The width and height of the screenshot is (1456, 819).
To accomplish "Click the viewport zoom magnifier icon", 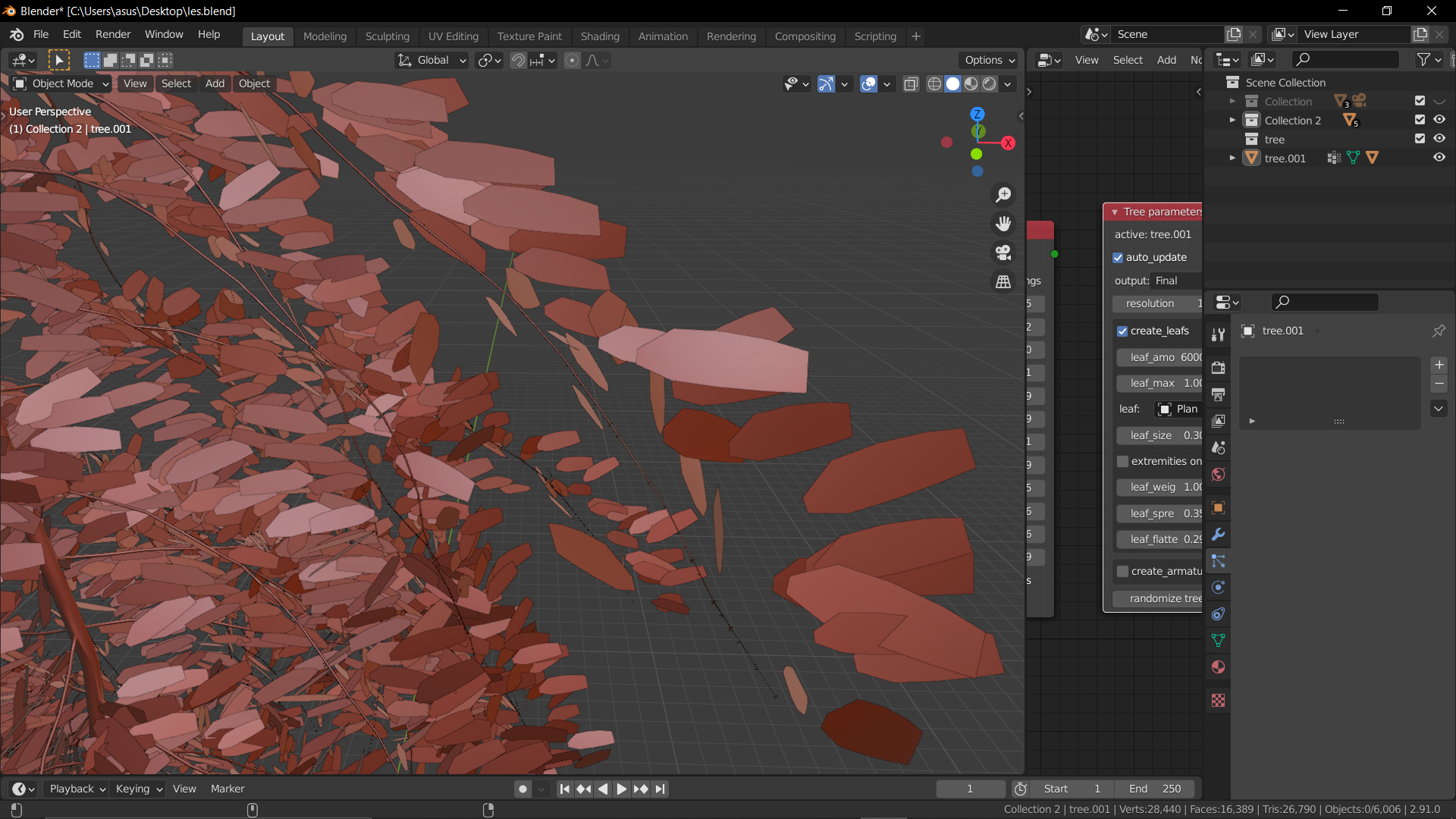I will [1003, 195].
